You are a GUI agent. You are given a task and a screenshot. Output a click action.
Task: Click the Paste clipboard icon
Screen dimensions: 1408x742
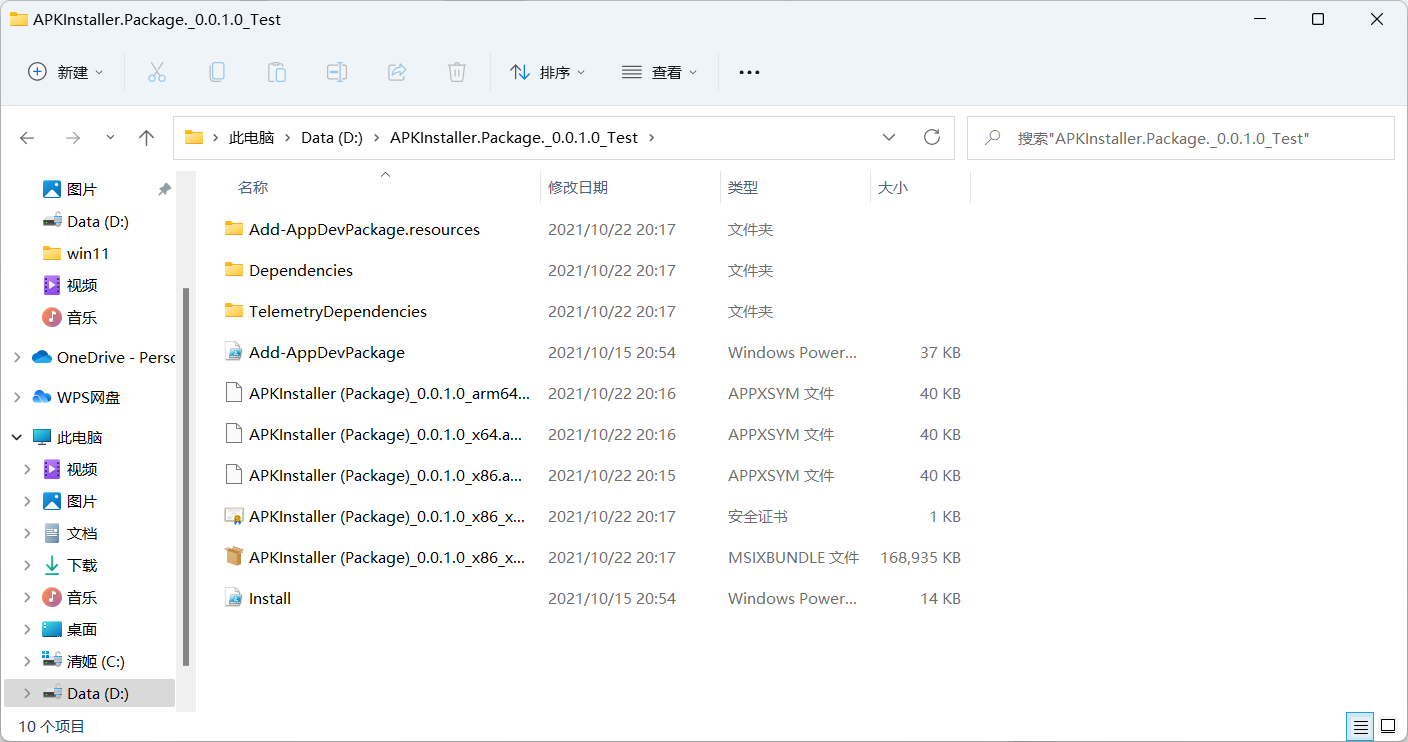[x=277, y=72]
